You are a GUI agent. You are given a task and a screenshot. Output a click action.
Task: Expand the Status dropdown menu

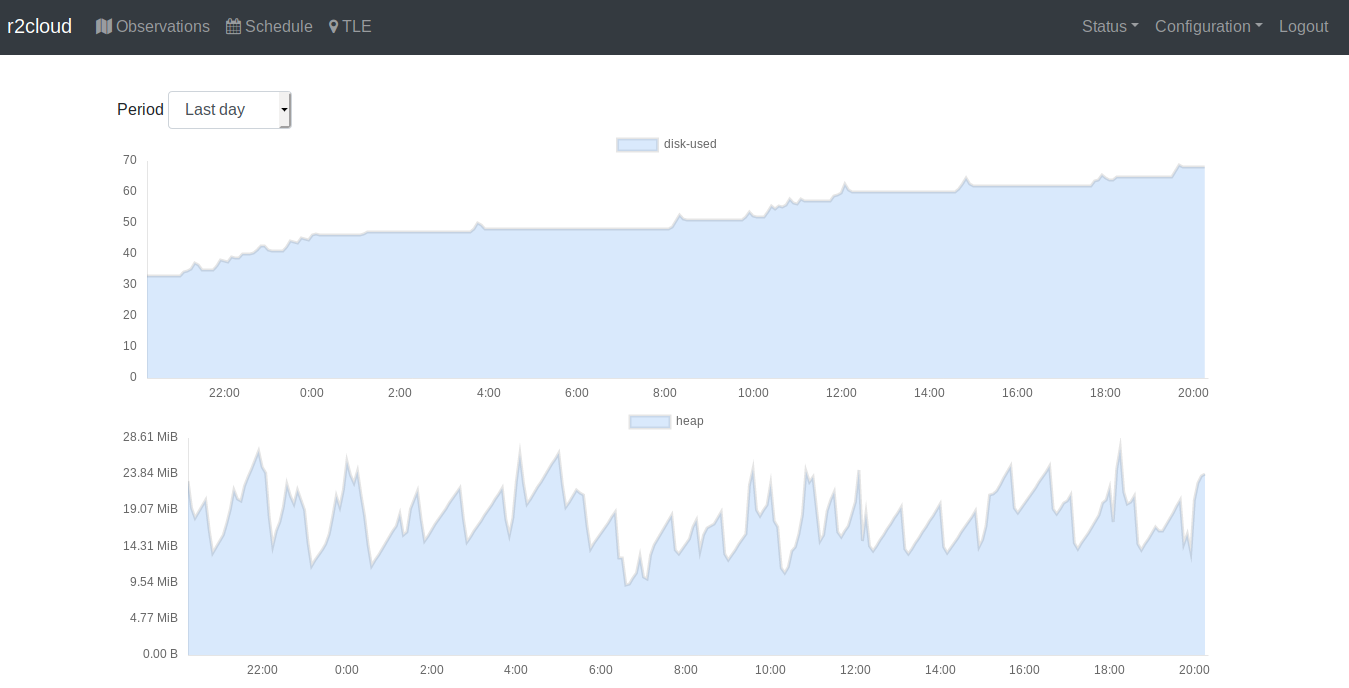1110,27
